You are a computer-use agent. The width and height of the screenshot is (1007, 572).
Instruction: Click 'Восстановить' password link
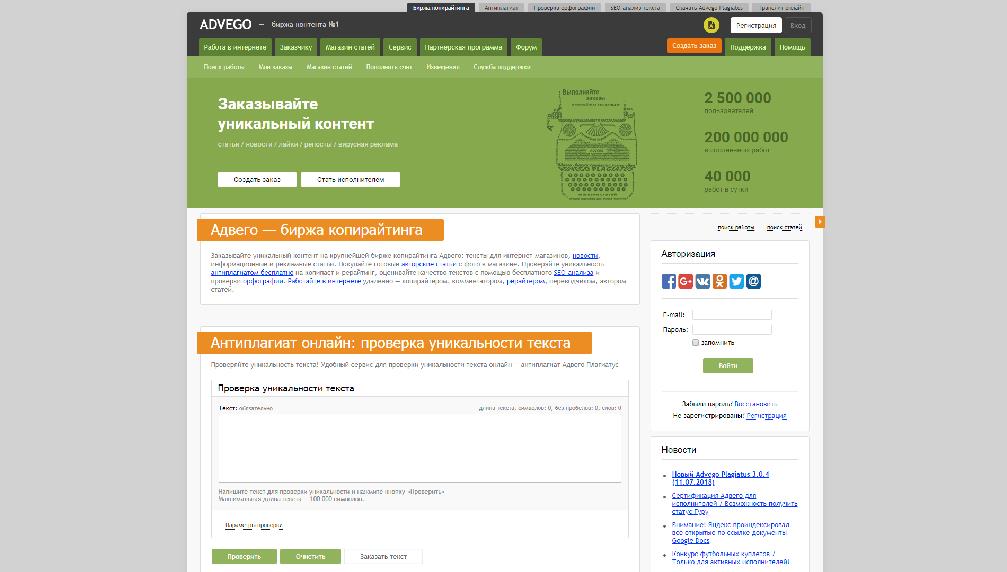pyautogui.click(x=756, y=404)
